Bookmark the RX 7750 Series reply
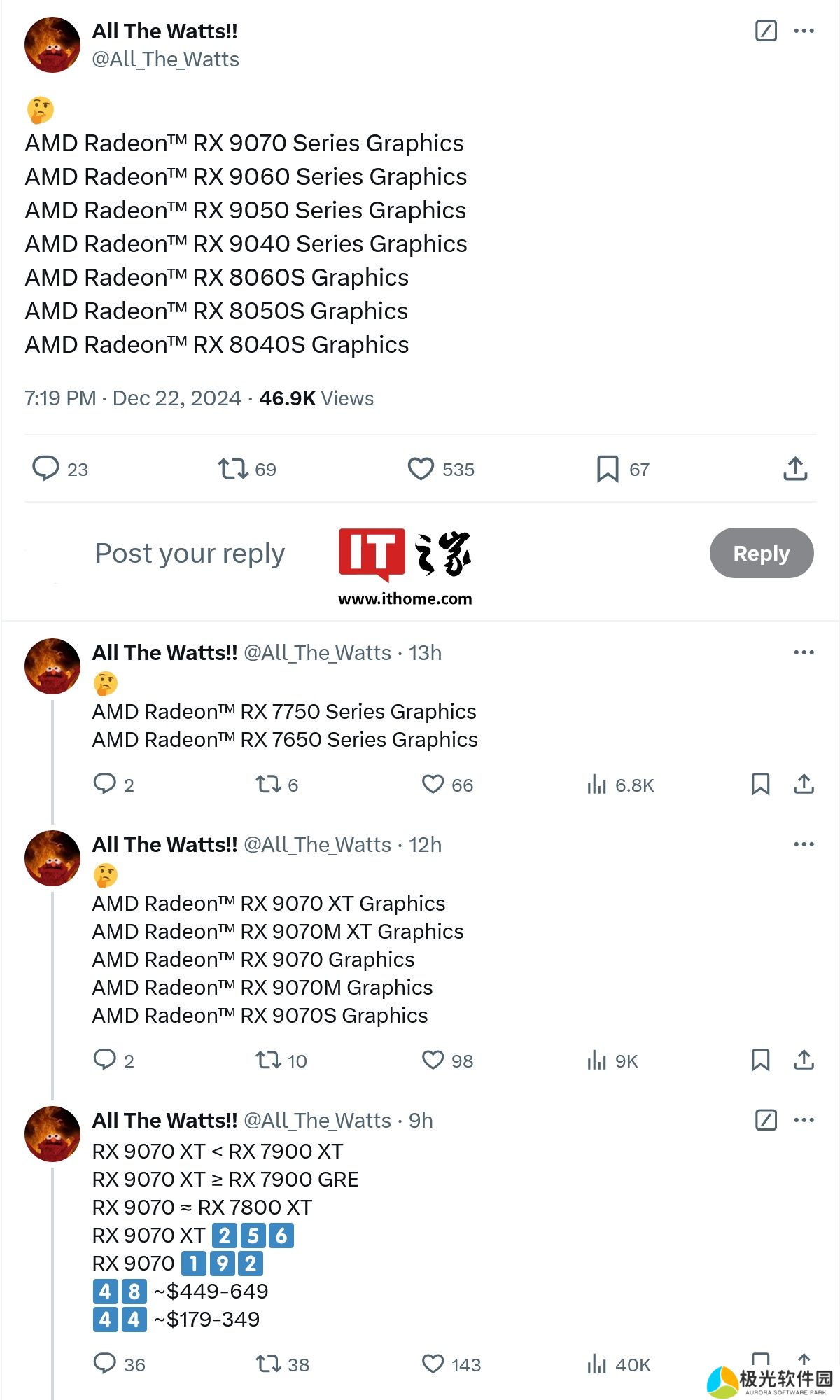Viewport: 840px width, 1400px height. tap(760, 784)
